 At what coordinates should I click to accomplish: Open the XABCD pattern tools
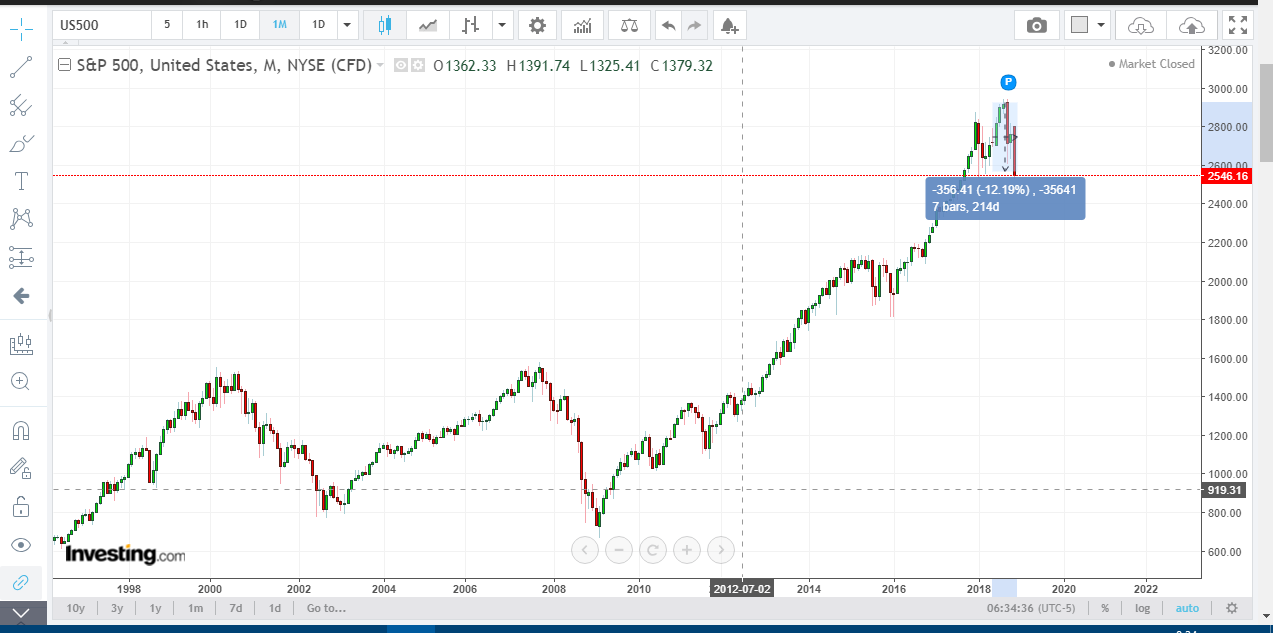coord(21,219)
